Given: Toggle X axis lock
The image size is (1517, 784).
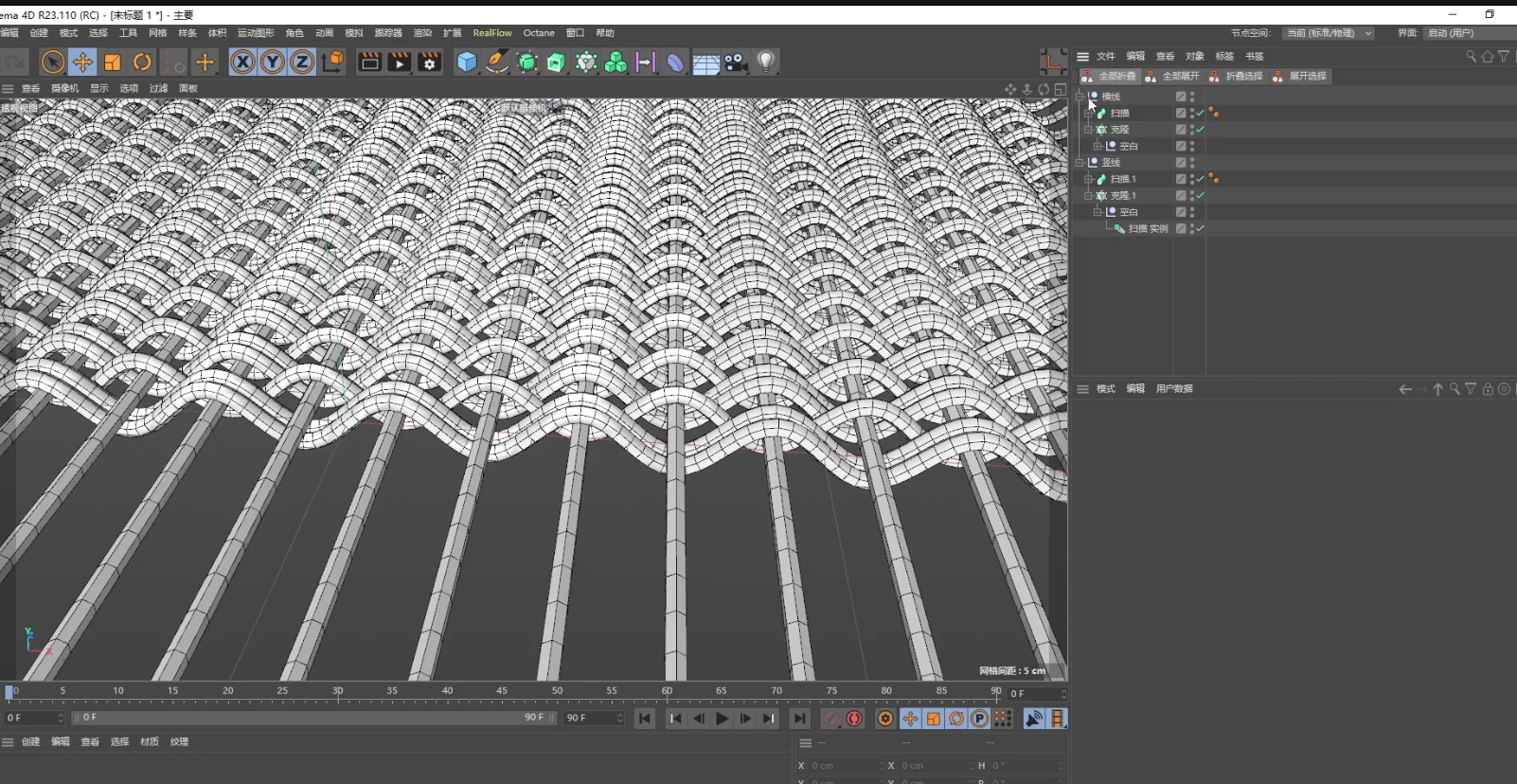Looking at the screenshot, I should pos(243,62).
